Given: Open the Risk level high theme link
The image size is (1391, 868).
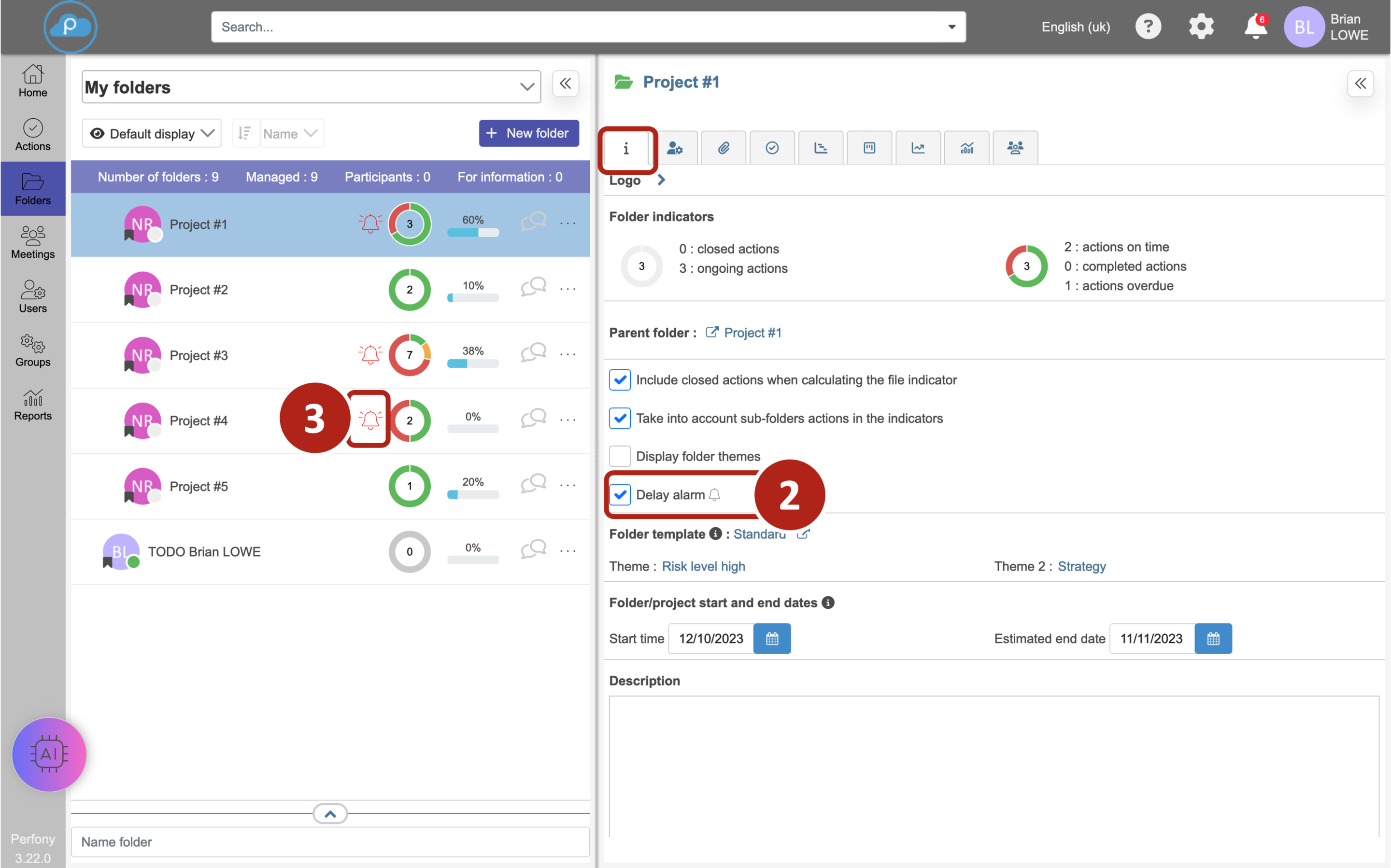Looking at the screenshot, I should click(703, 566).
